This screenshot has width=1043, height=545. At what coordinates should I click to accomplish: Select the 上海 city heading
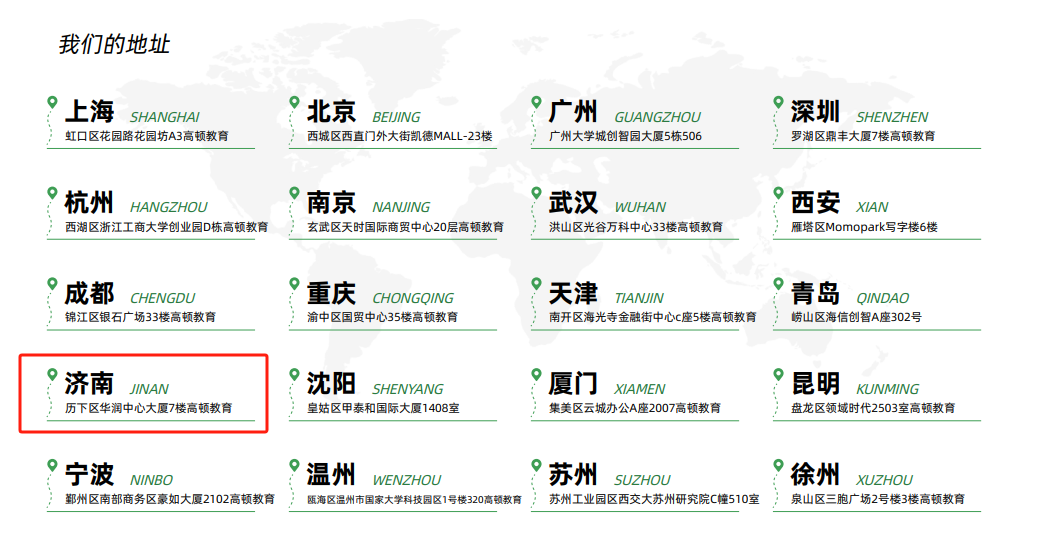click(x=89, y=111)
